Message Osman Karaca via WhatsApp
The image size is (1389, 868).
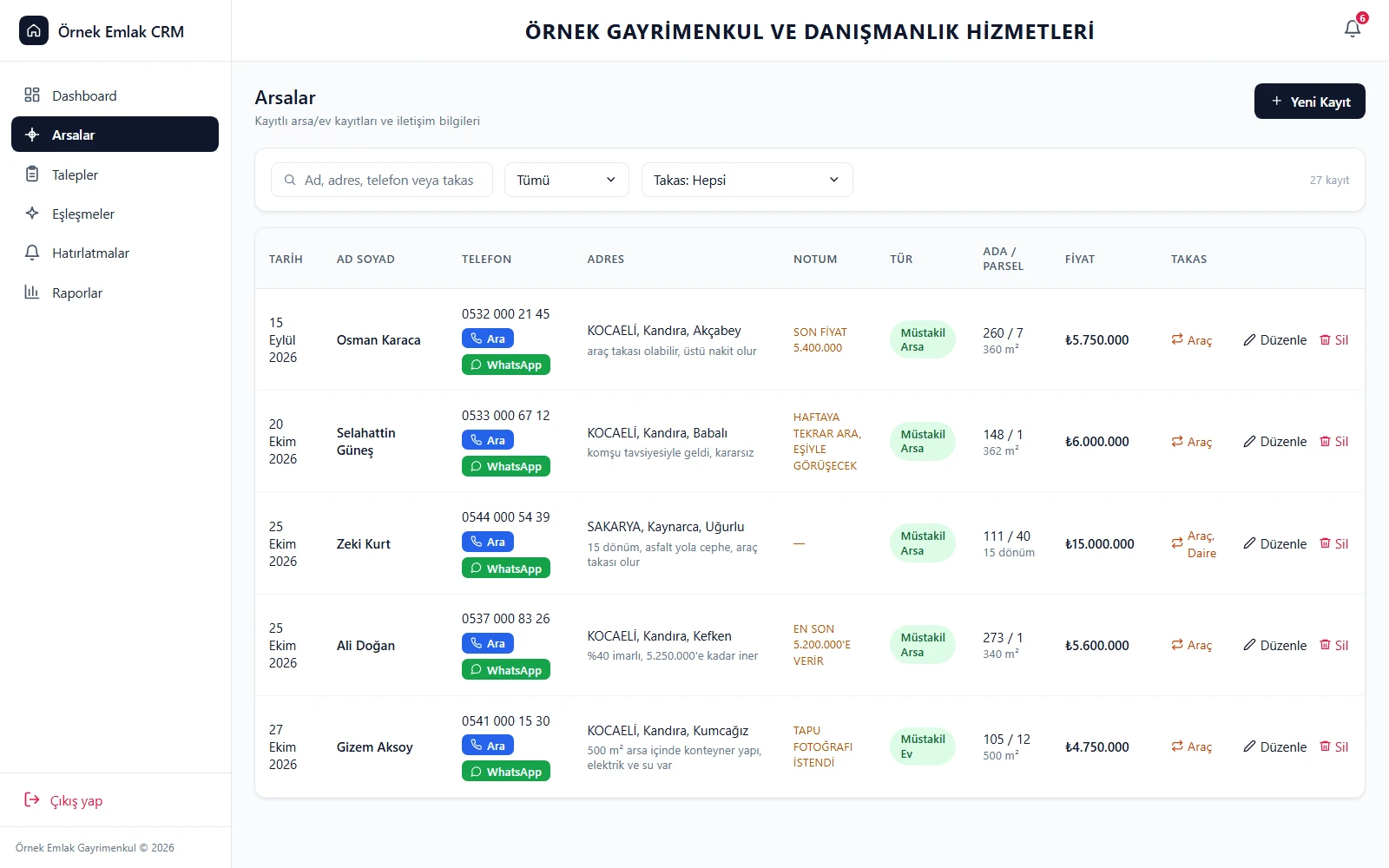pos(506,365)
